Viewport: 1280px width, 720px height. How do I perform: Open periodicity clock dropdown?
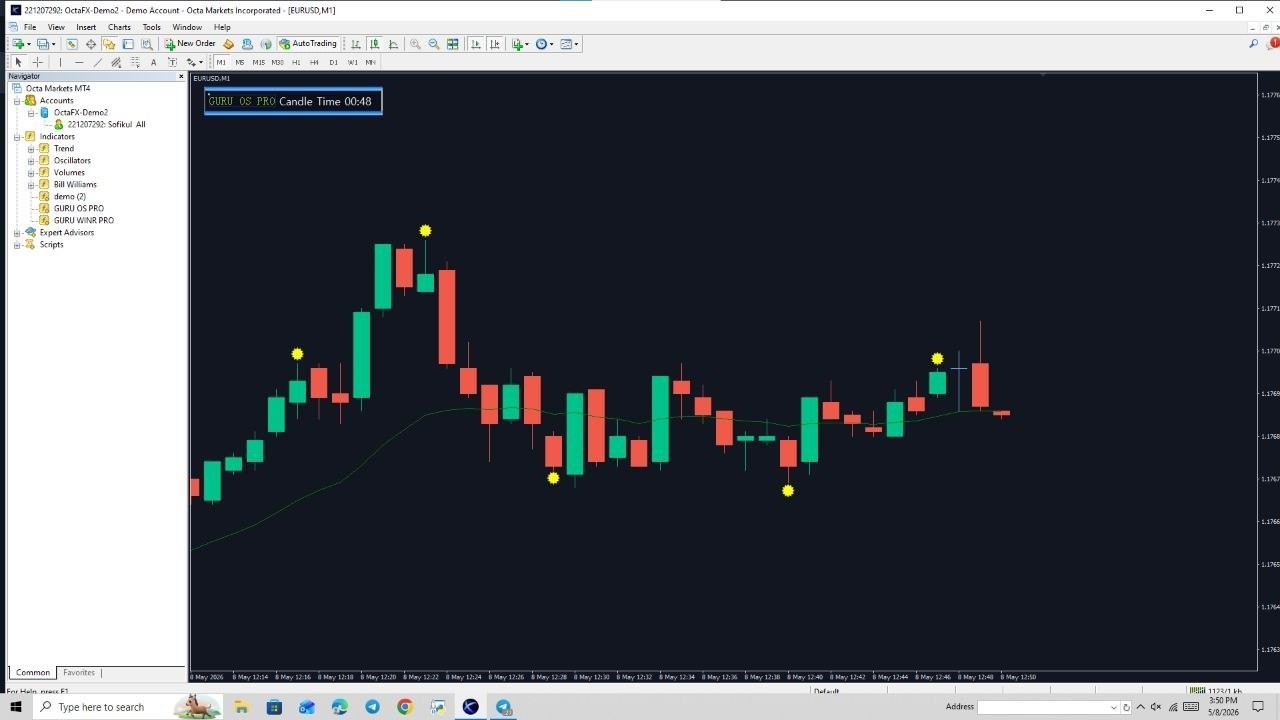(x=544, y=44)
